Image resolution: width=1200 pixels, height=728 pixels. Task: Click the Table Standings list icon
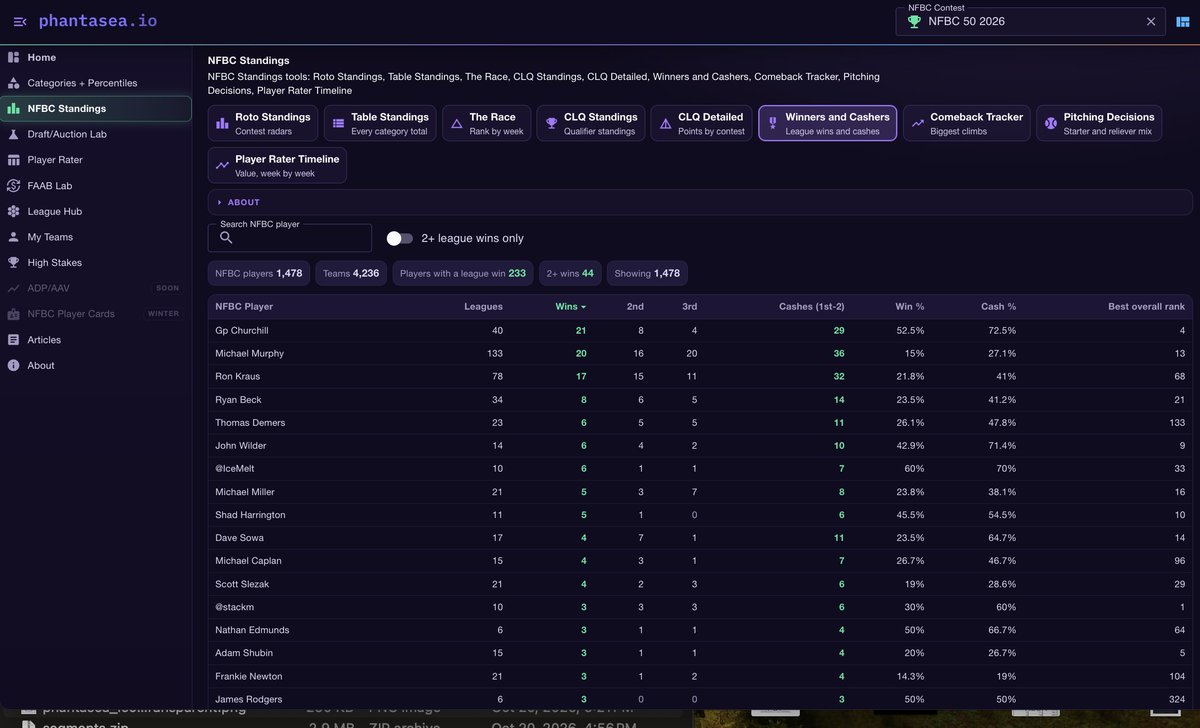tap(338, 123)
